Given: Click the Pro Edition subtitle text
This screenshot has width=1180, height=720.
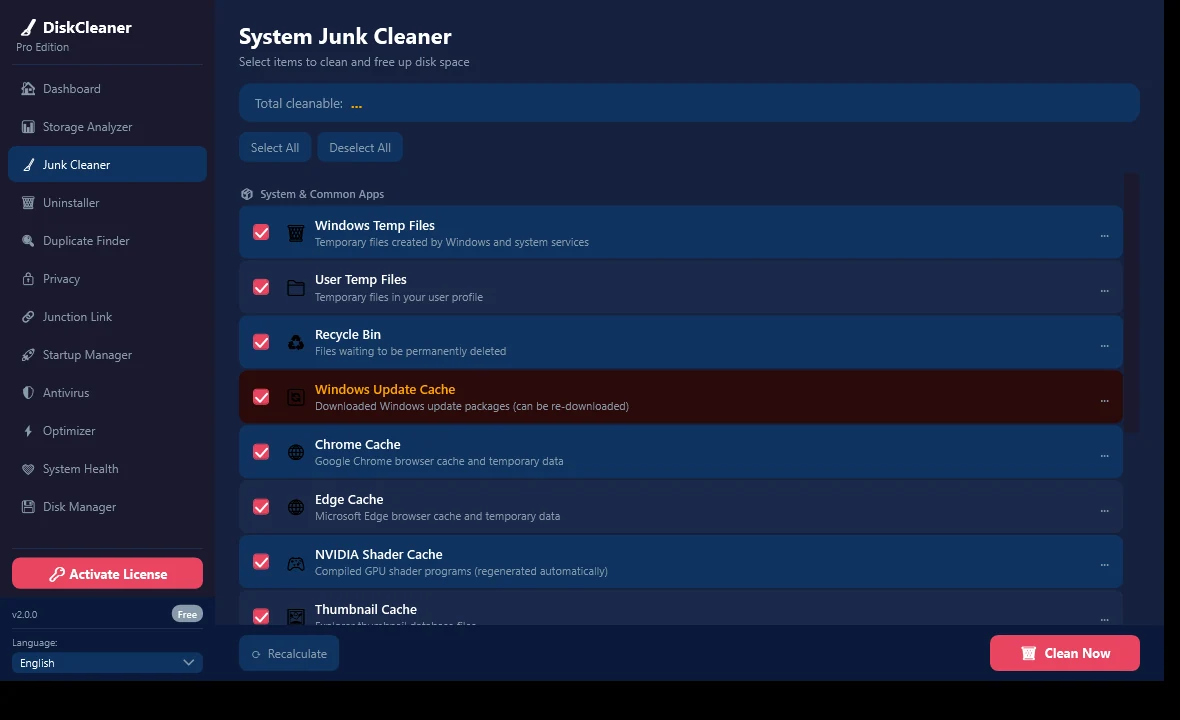Looking at the screenshot, I should [x=42, y=47].
